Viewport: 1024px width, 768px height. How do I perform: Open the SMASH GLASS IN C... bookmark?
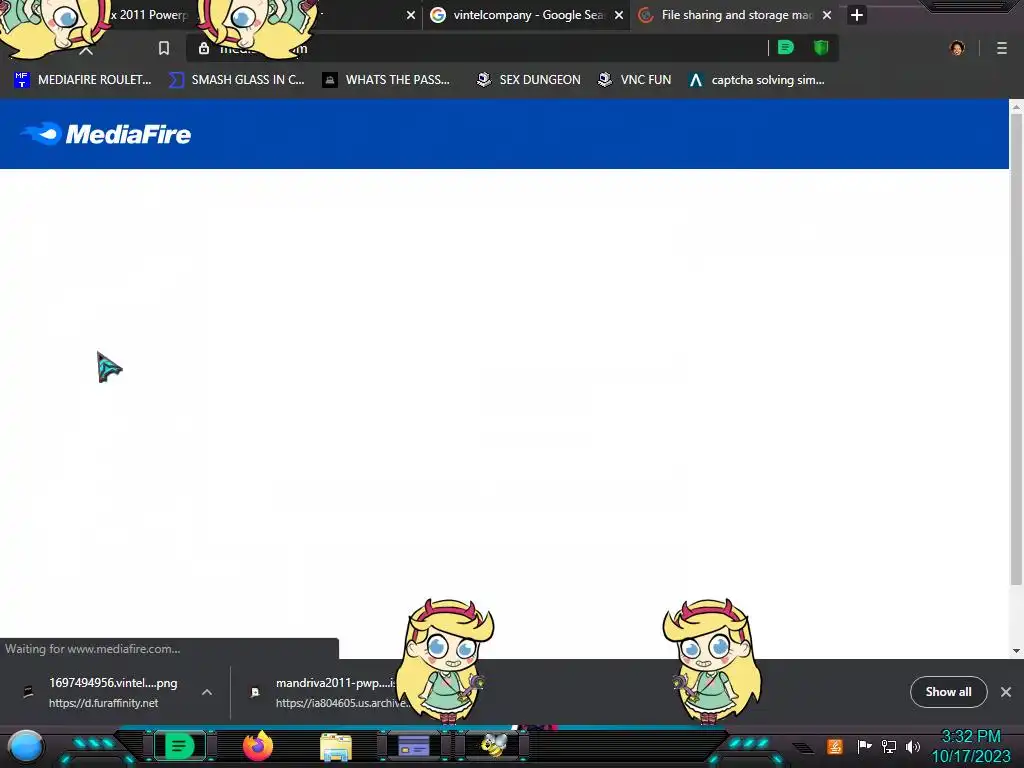(x=236, y=80)
